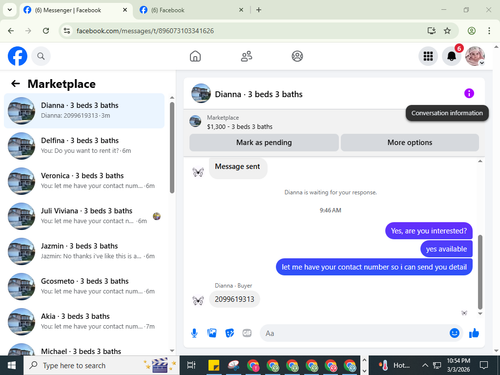Open the Windows Start menu

pyautogui.click(x=11, y=365)
